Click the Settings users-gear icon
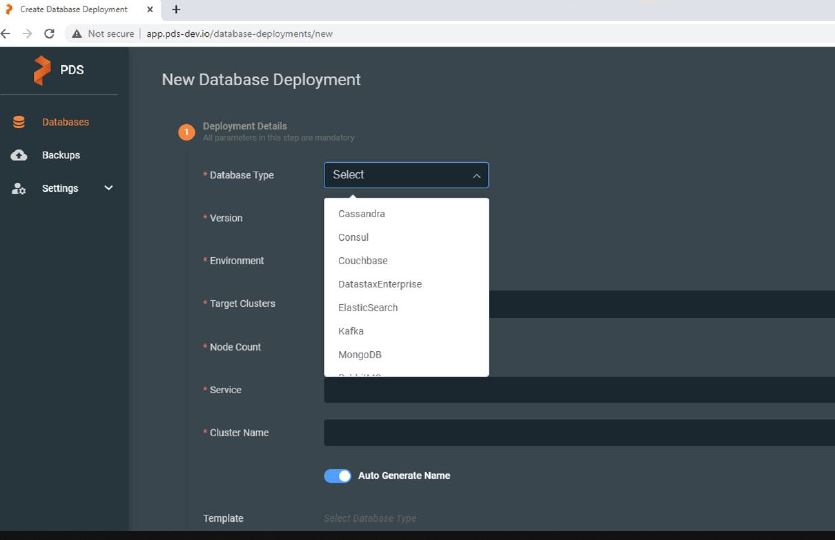Screen dimensions: 835x540 (x=19, y=188)
